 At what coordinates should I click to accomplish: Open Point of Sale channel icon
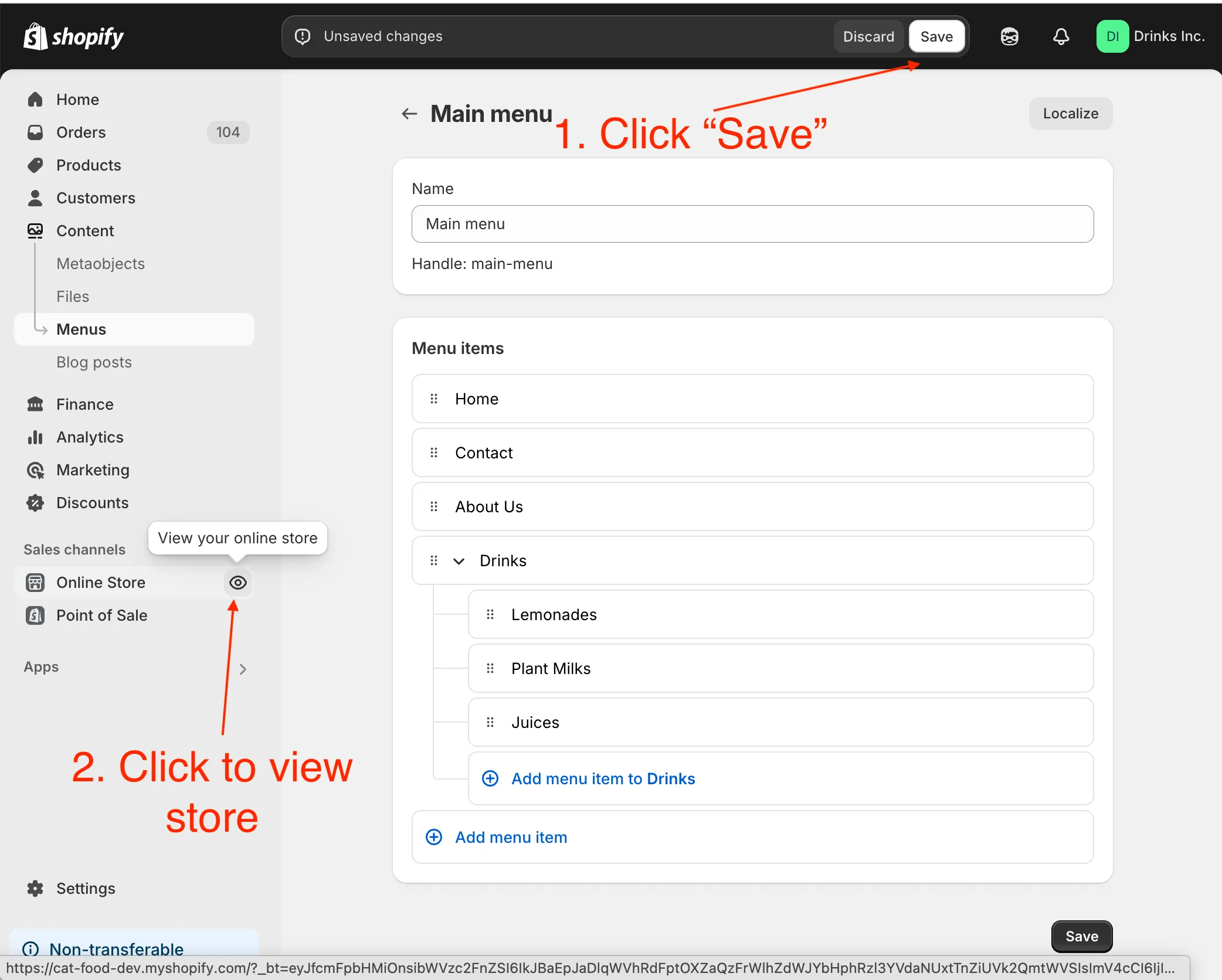point(35,615)
